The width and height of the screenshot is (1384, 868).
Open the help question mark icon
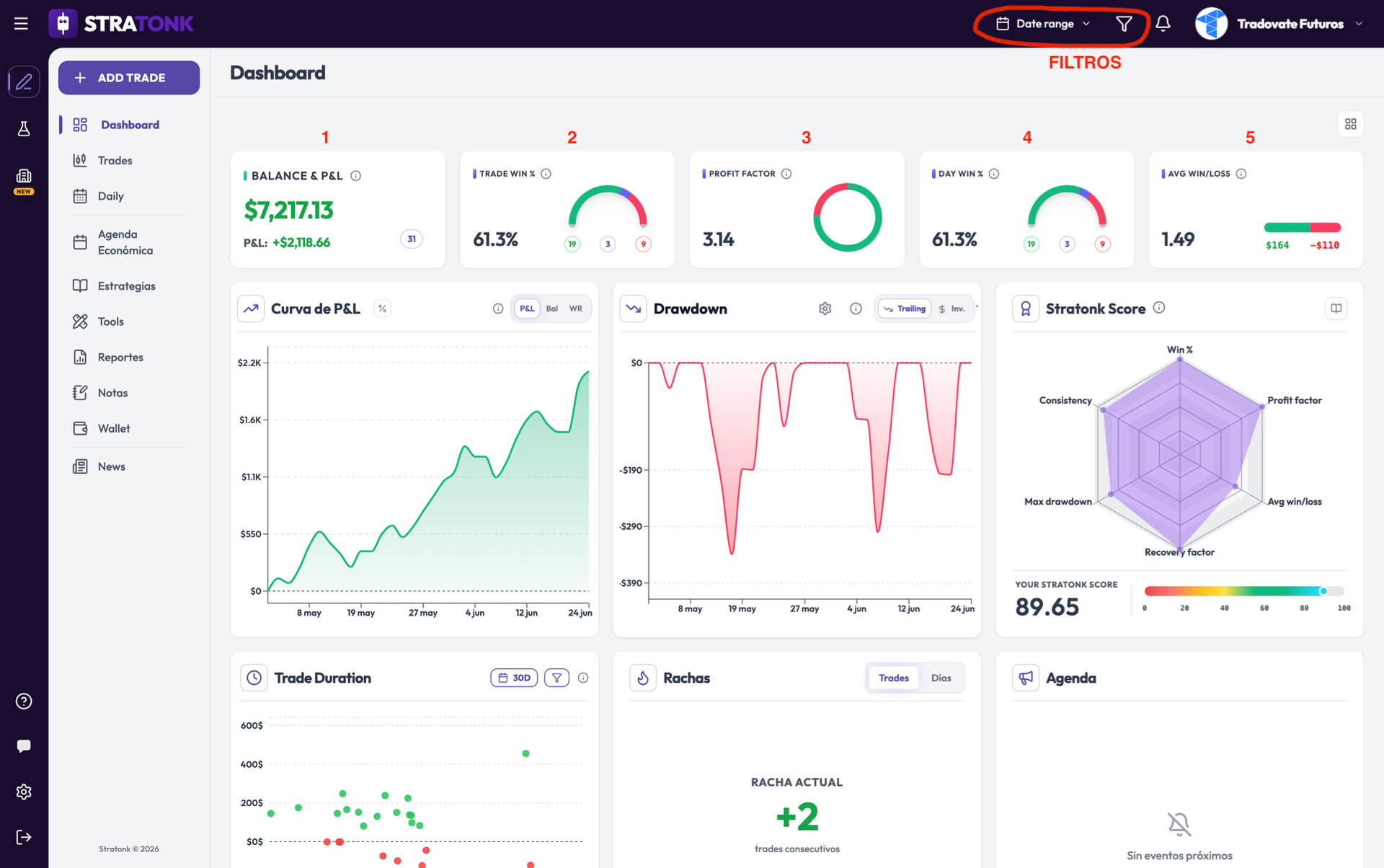24,701
